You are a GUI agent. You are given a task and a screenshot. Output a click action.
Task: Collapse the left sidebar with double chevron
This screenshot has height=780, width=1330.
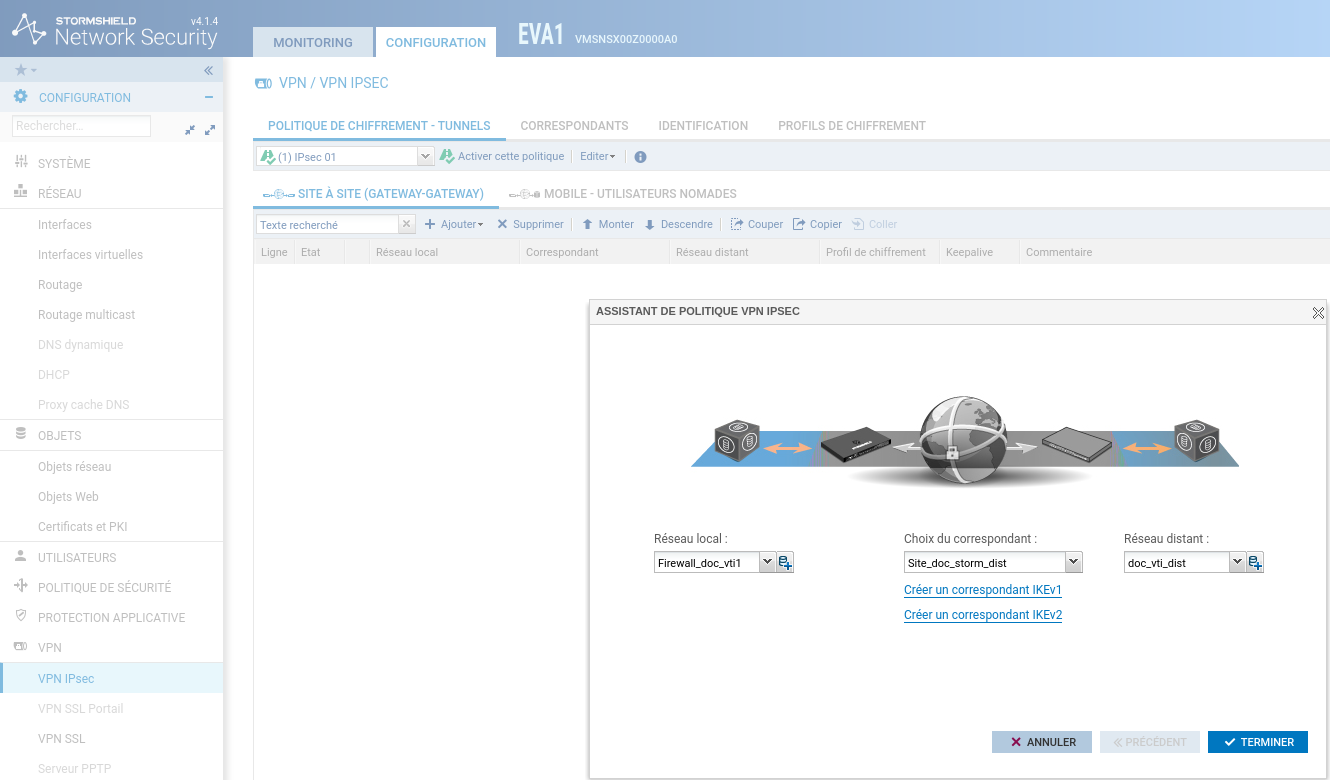point(209,70)
